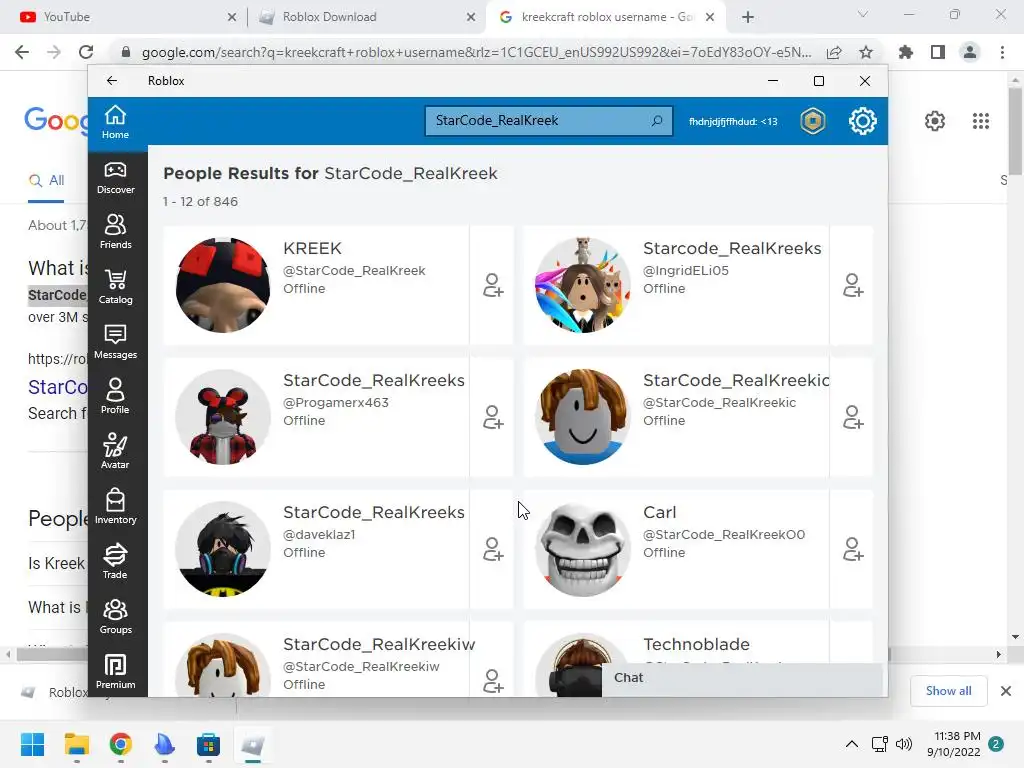Image resolution: width=1024 pixels, height=768 pixels.
Task: Add friend @IngridELi05
Action: 853,285
